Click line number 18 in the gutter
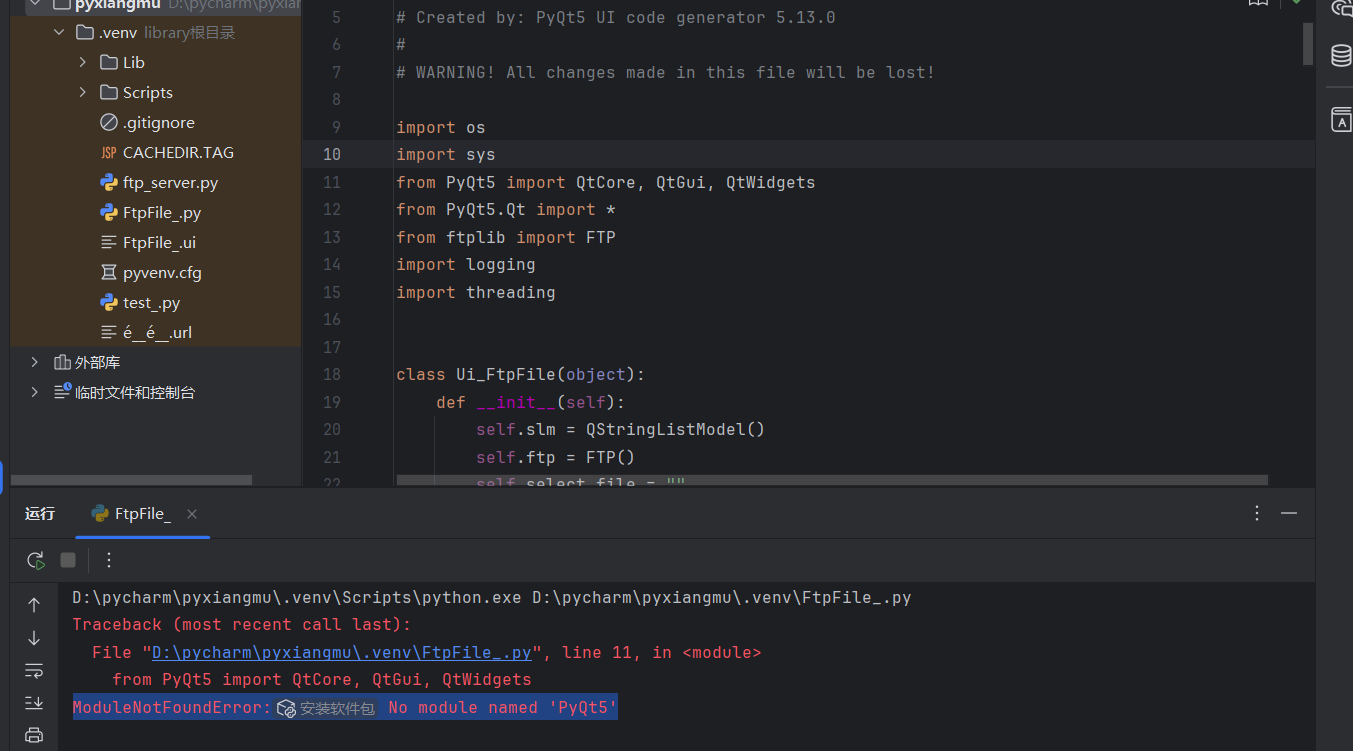The height and width of the screenshot is (751, 1353). [x=331, y=374]
